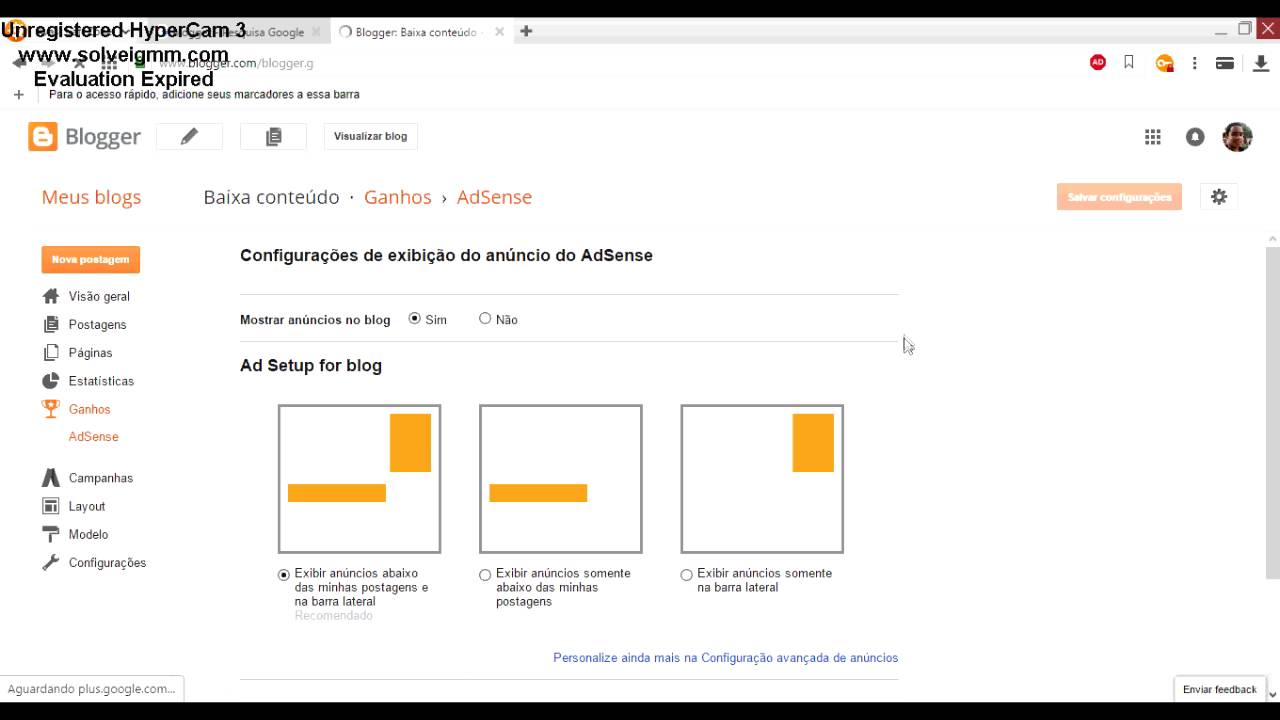1280x720 pixels.
Task: Click the sidebar-only ad layout thumbnail
Action: tap(762, 479)
